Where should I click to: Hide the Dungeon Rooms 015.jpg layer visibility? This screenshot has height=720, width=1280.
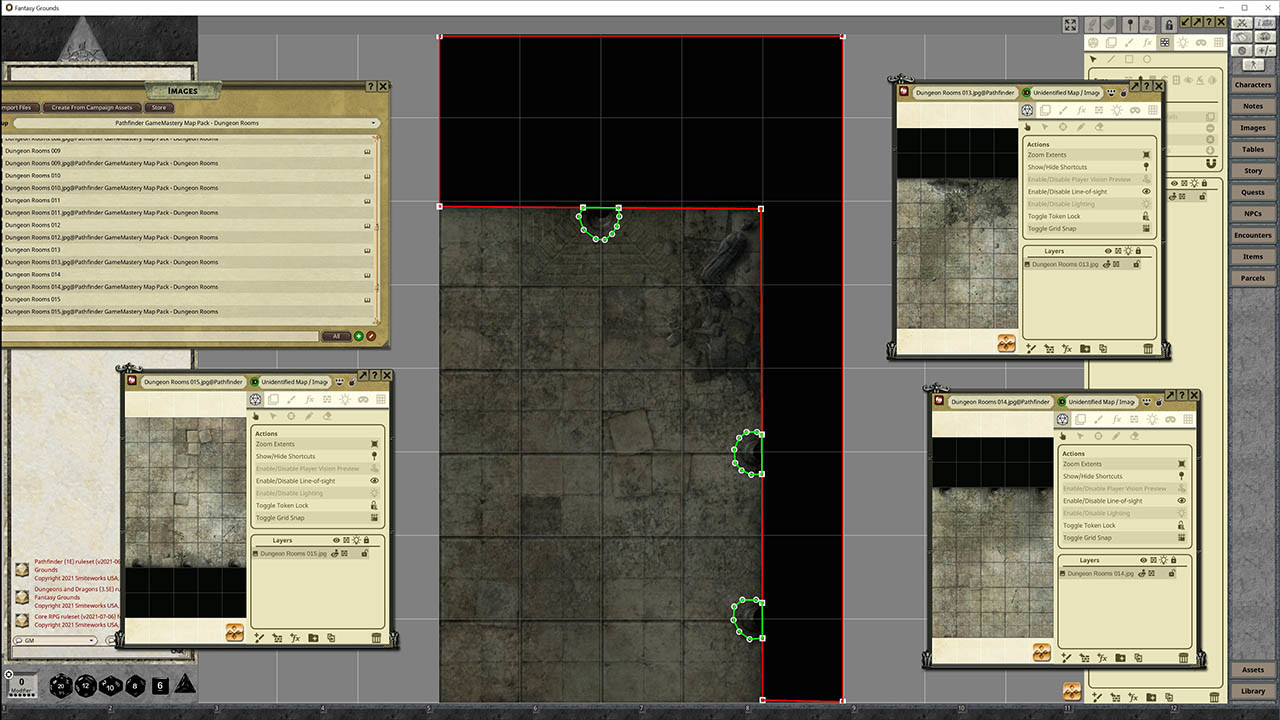pos(335,554)
